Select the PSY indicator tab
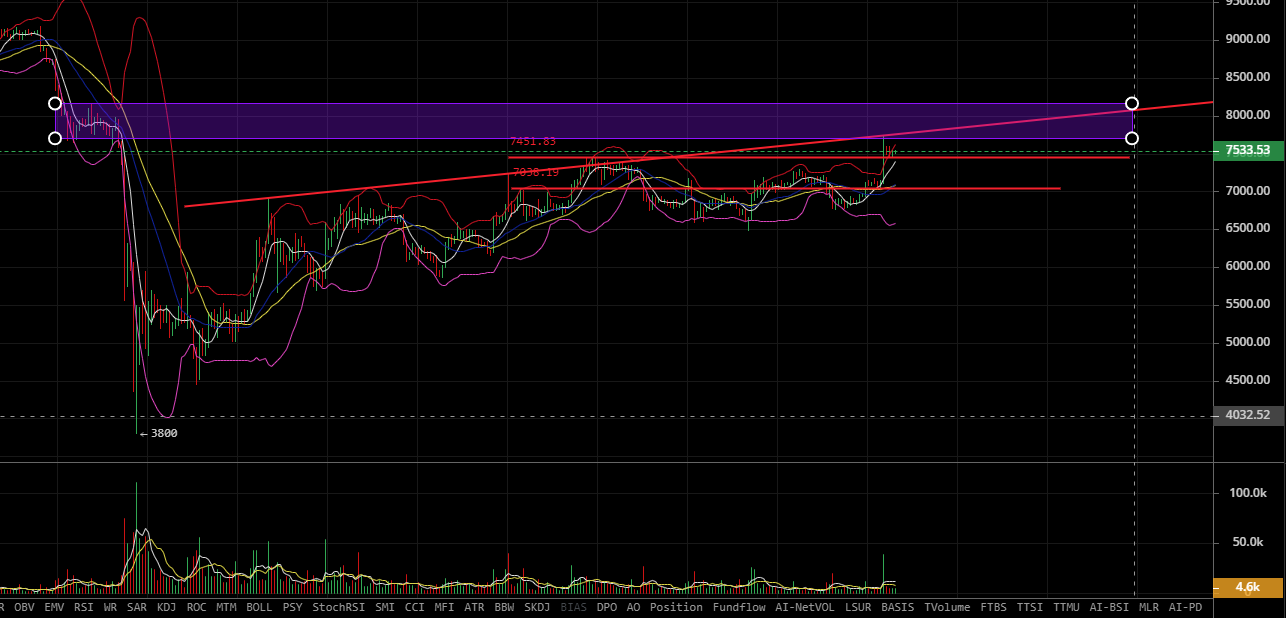1286x618 pixels. point(293,607)
